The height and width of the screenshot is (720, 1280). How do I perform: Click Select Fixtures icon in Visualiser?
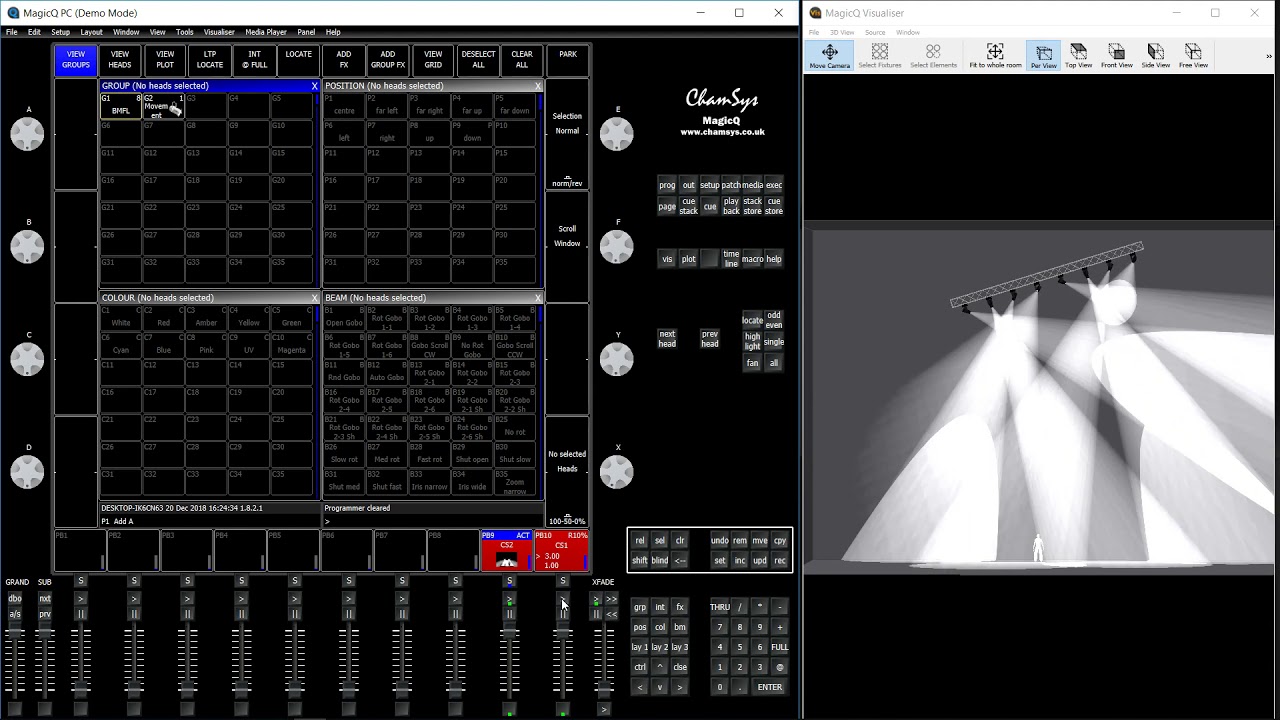pyautogui.click(x=880, y=56)
